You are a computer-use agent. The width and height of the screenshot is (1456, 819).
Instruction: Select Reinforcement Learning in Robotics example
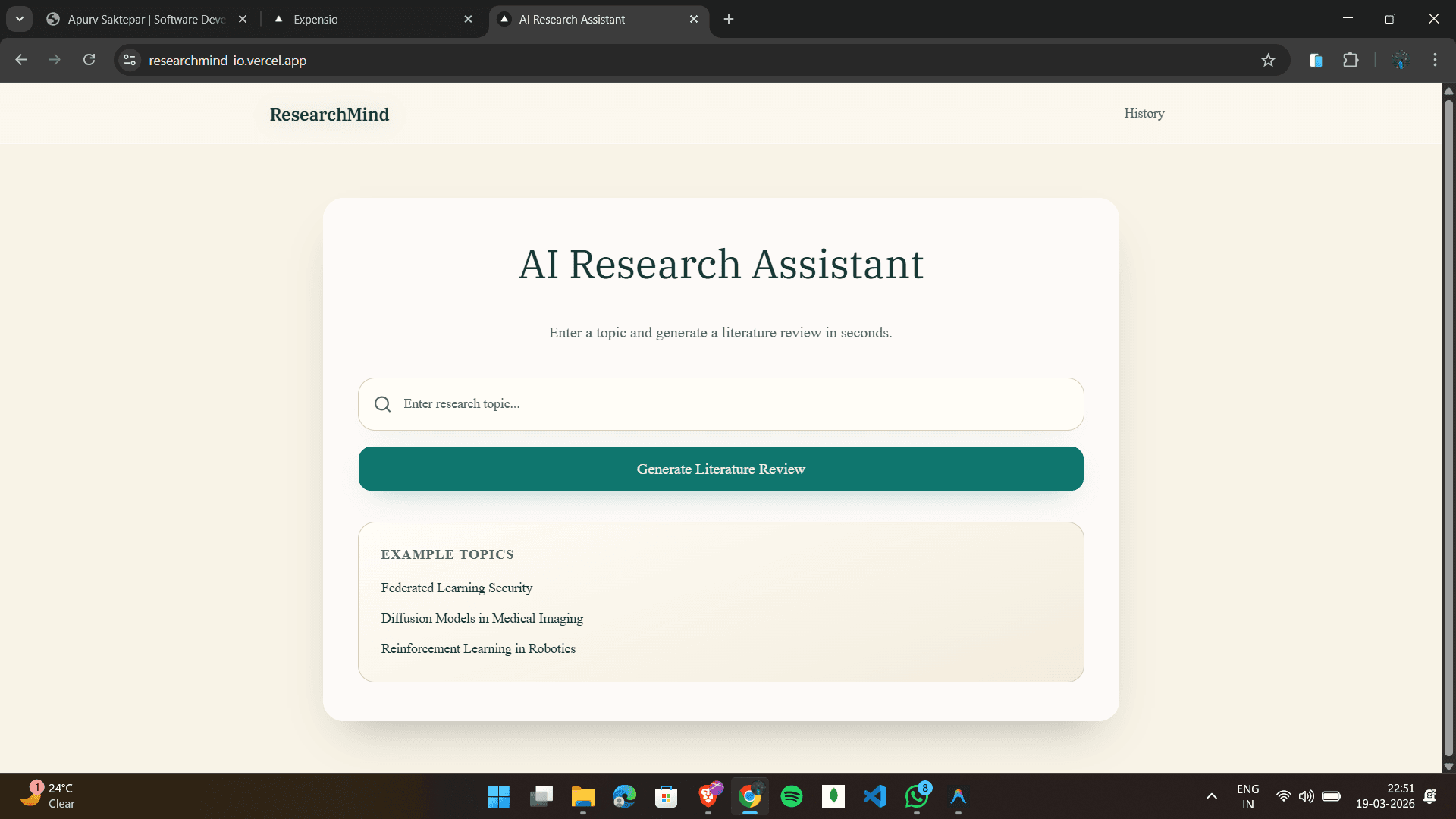point(478,648)
